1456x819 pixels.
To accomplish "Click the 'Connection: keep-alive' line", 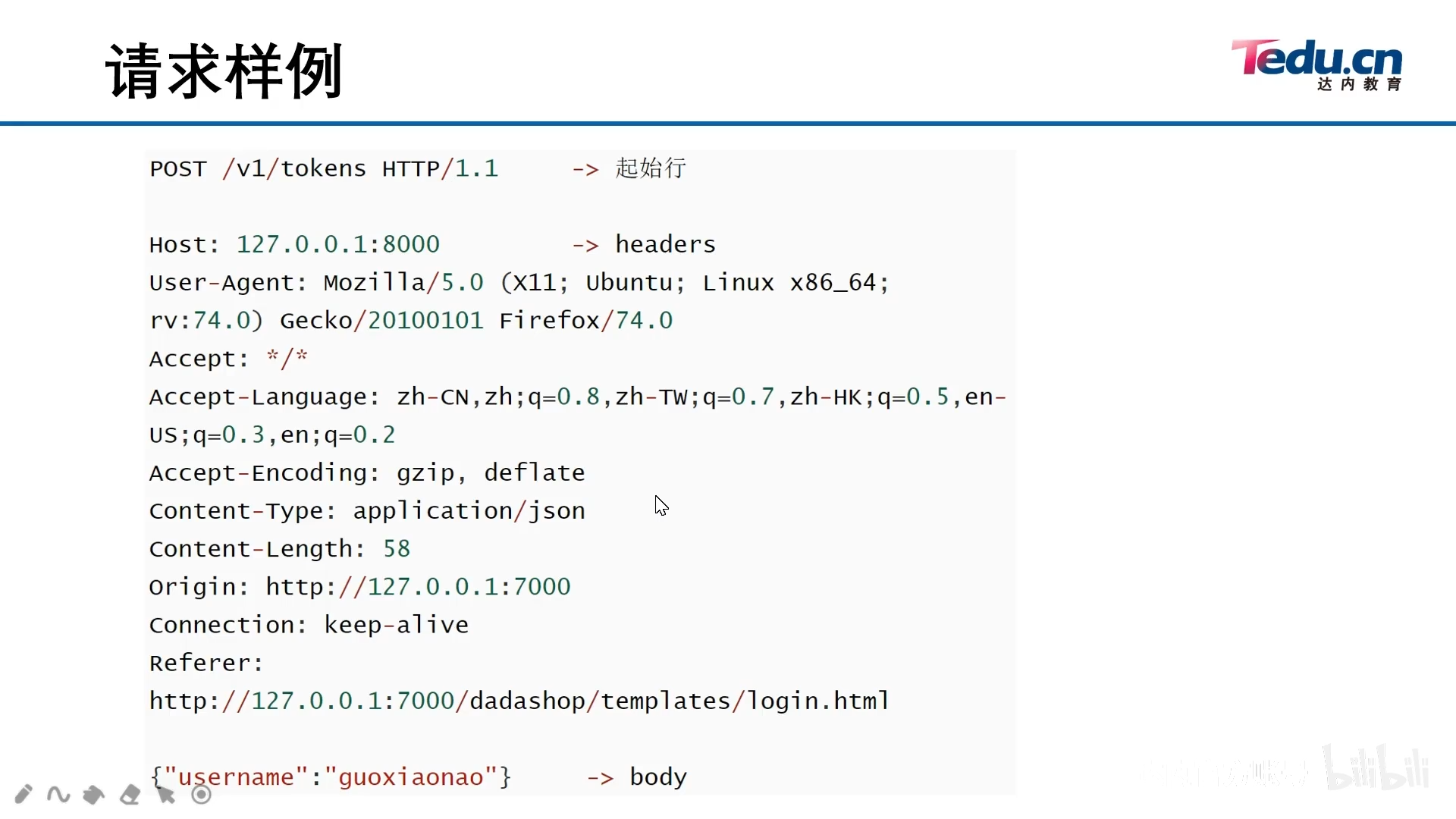I will 309,624.
